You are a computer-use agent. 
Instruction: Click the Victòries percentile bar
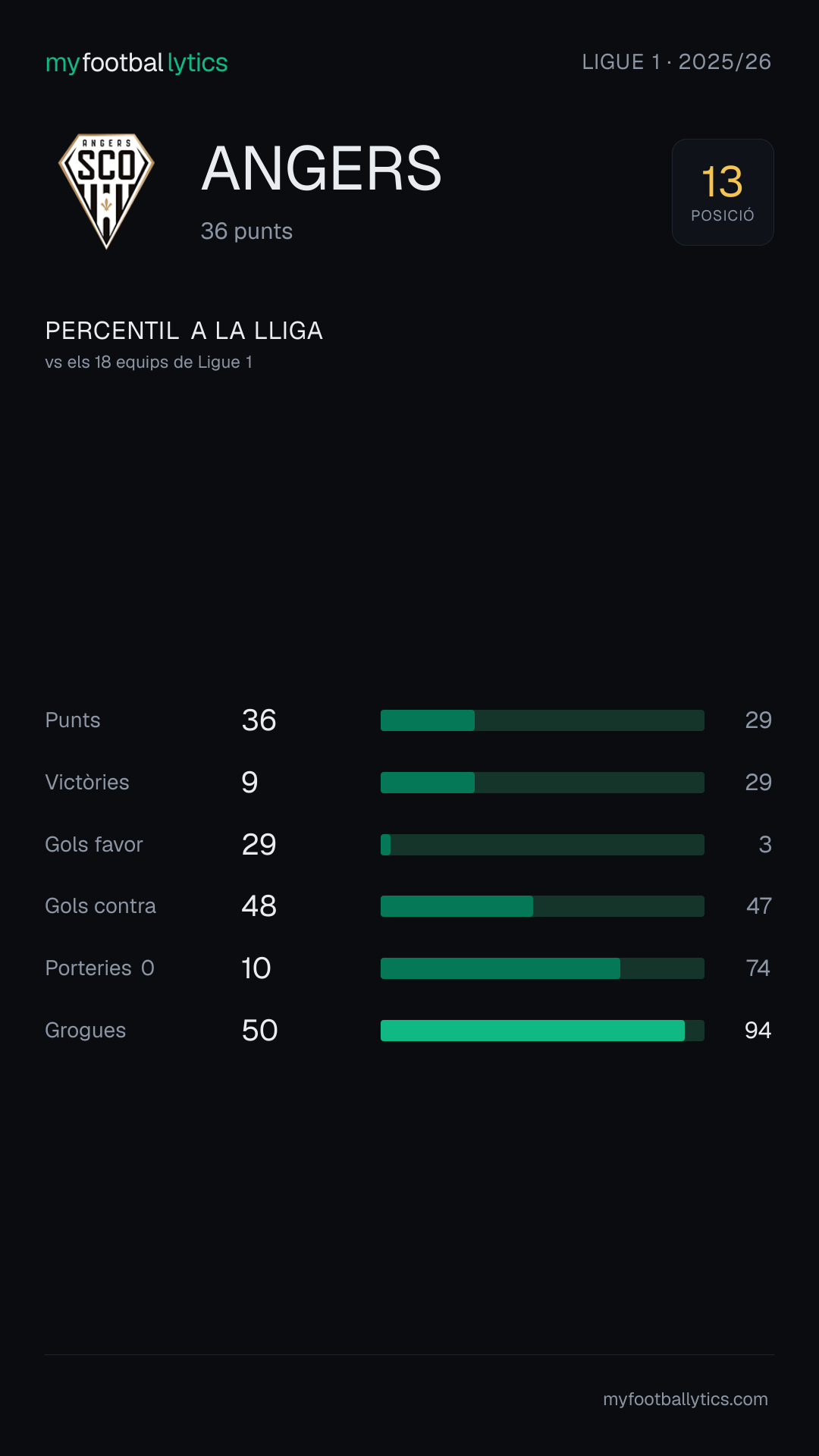(542, 783)
